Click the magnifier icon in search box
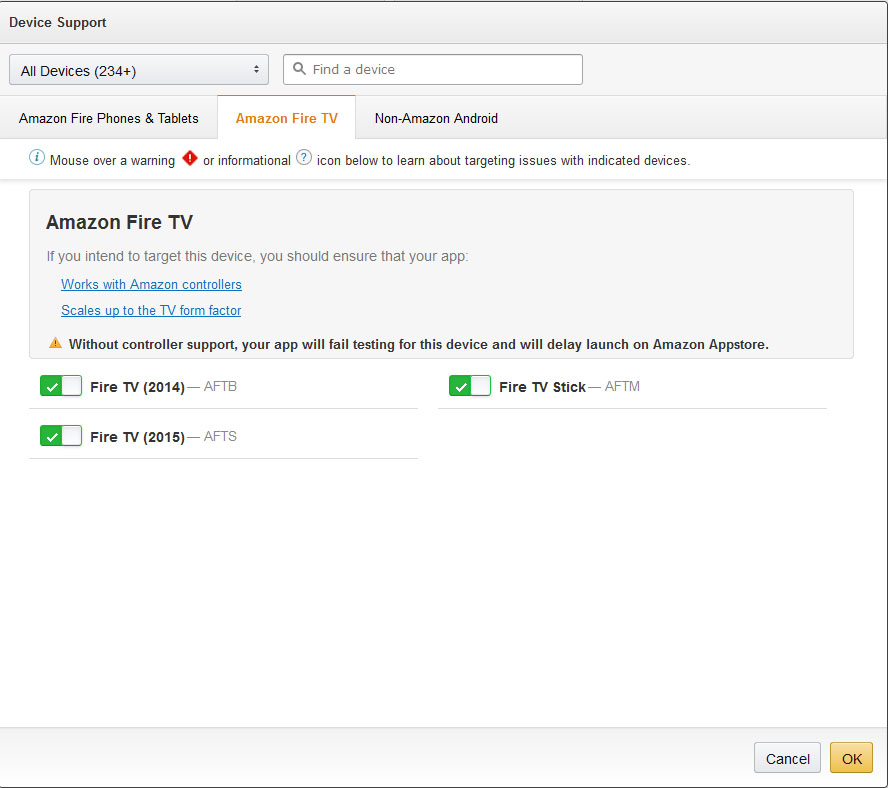 tap(299, 69)
